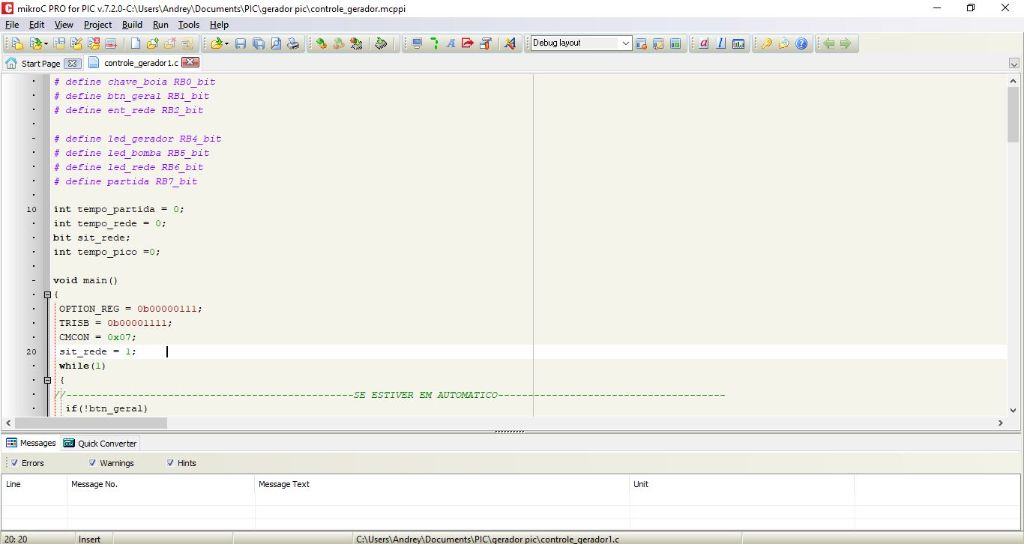Viewport: 1024px width, 544px height.
Task: Click the green Back arrow icon
Action: pyautogui.click(x=829, y=44)
